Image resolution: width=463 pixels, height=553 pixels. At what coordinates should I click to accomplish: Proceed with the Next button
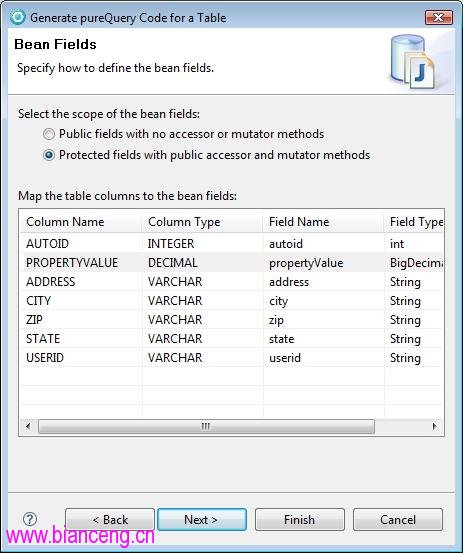pyautogui.click(x=202, y=519)
